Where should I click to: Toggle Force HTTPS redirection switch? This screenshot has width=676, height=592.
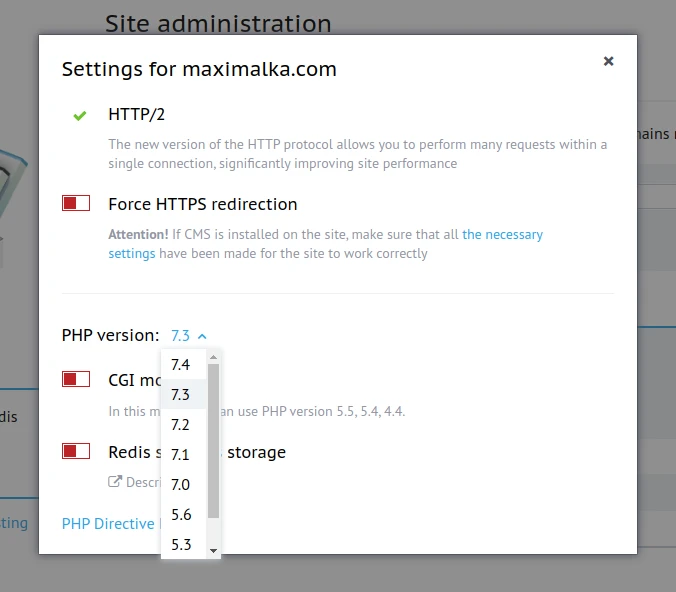click(76, 203)
